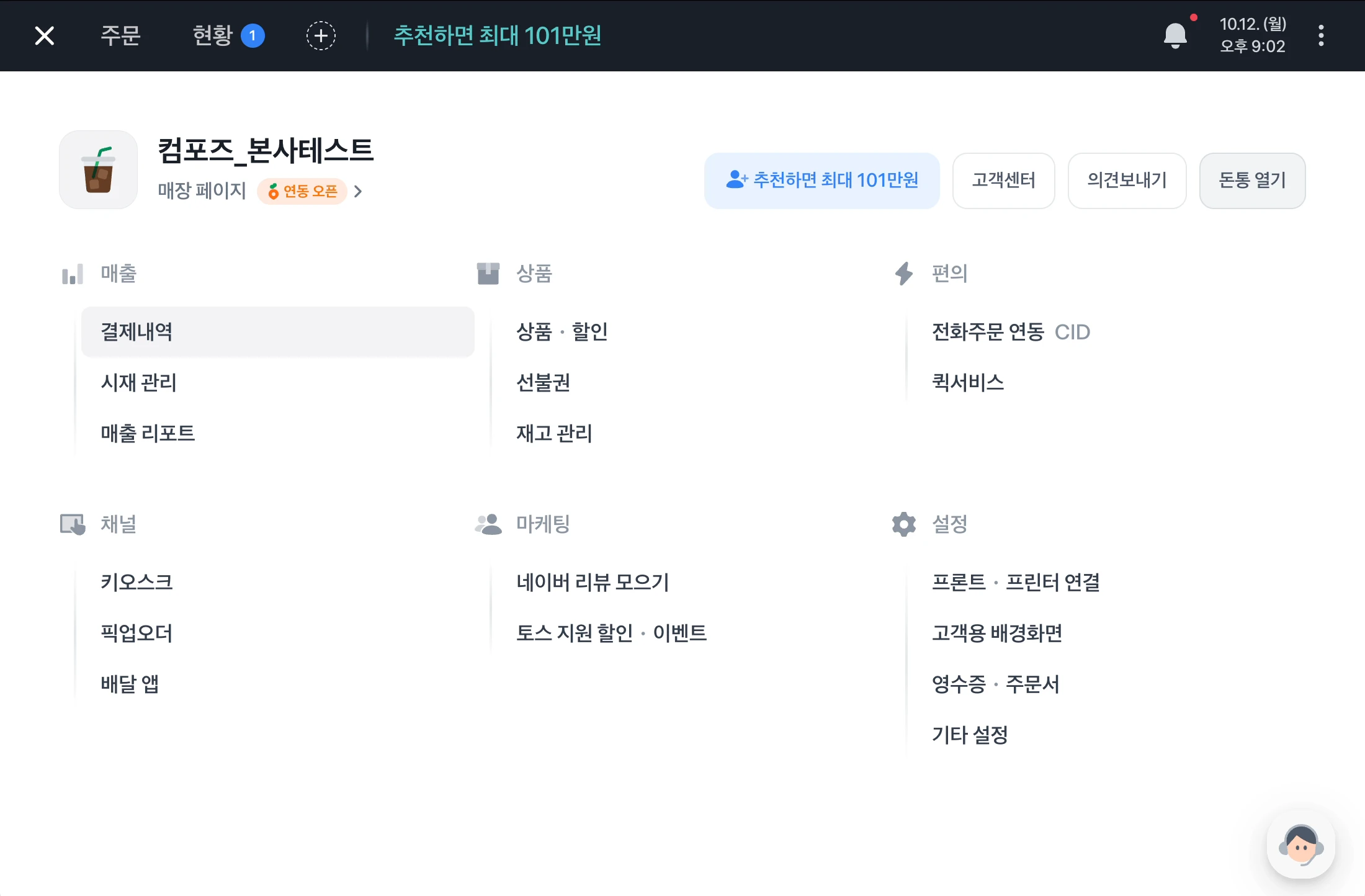1365x896 pixels.
Task: Open 픽업오더
Action: [136, 633]
